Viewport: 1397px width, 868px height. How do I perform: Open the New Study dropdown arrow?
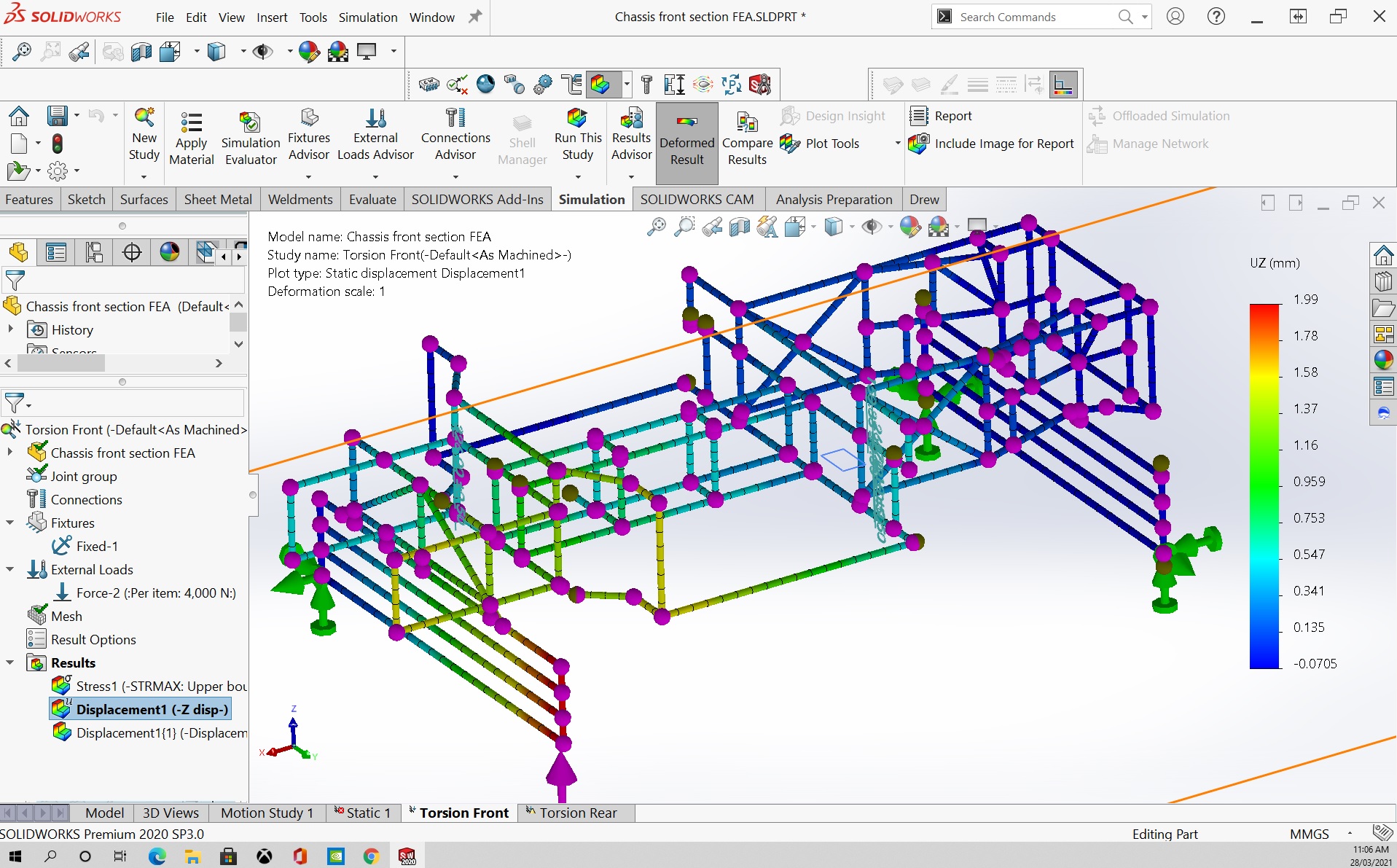144,176
